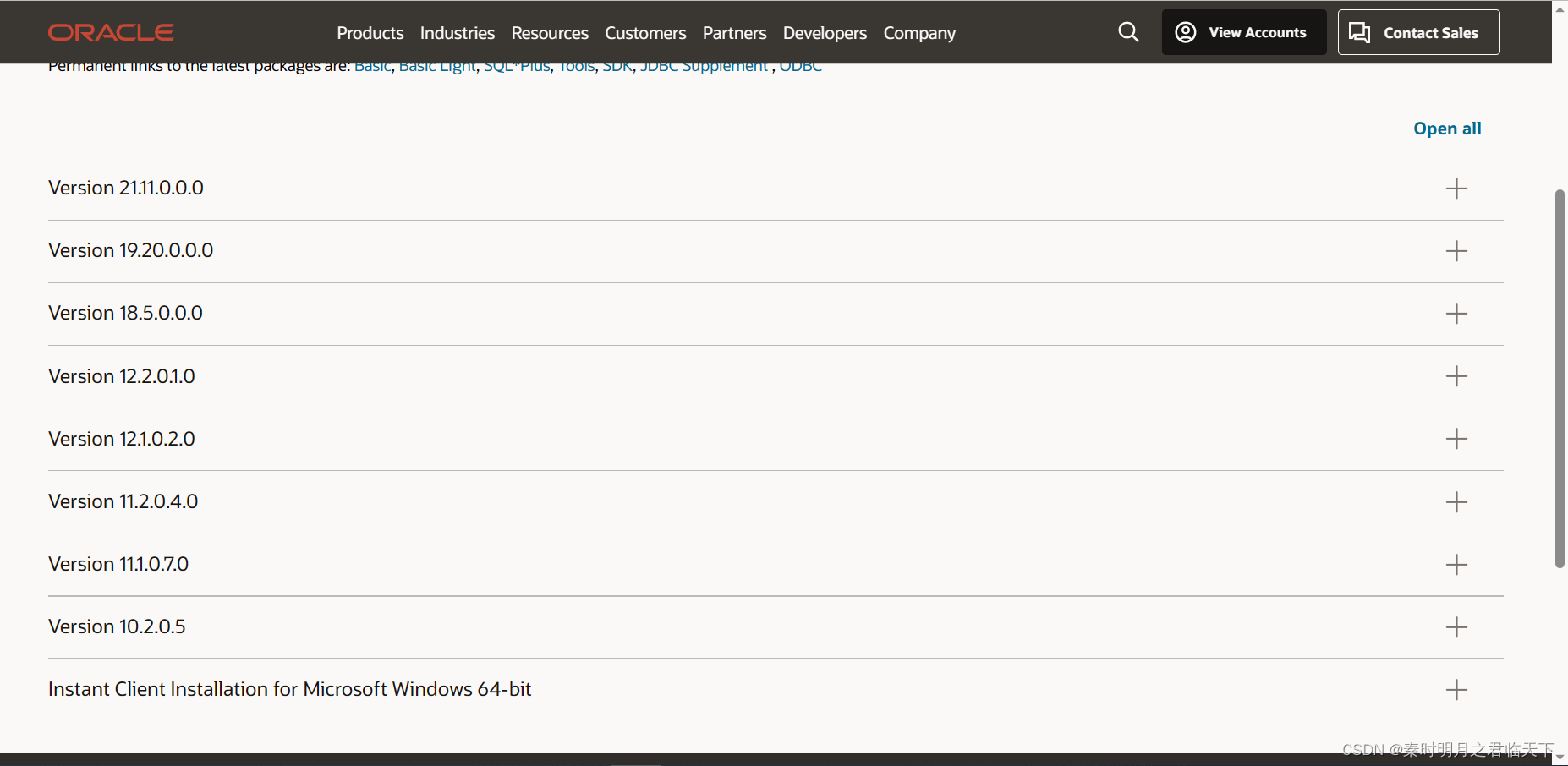
Task: Click the View Accounts button
Action: tap(1244, 32)
